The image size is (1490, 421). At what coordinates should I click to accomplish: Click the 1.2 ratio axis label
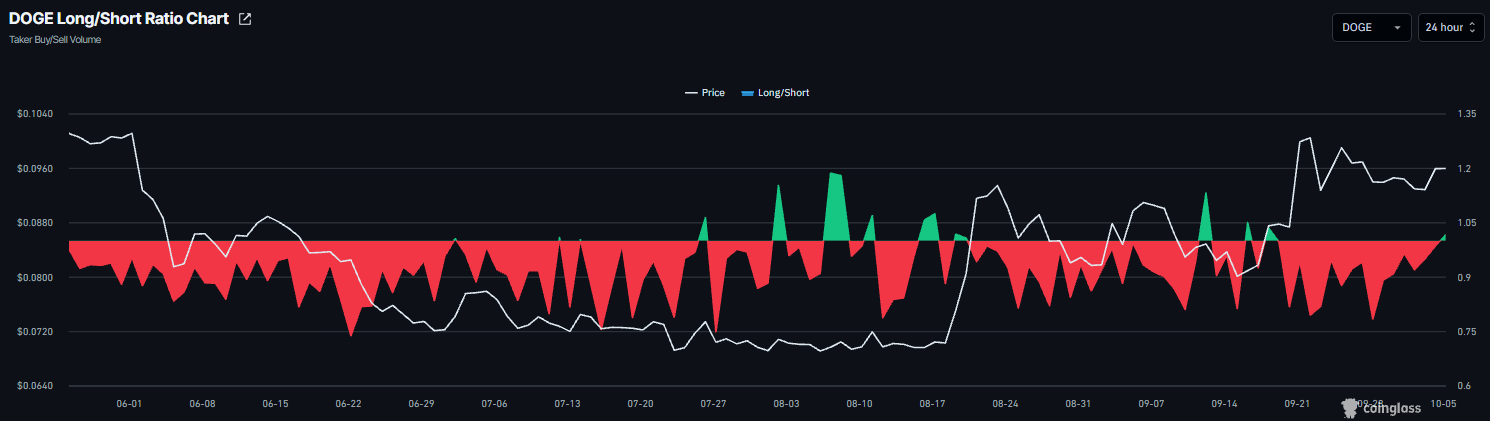pyautogui.click(x=1465, y=169)
